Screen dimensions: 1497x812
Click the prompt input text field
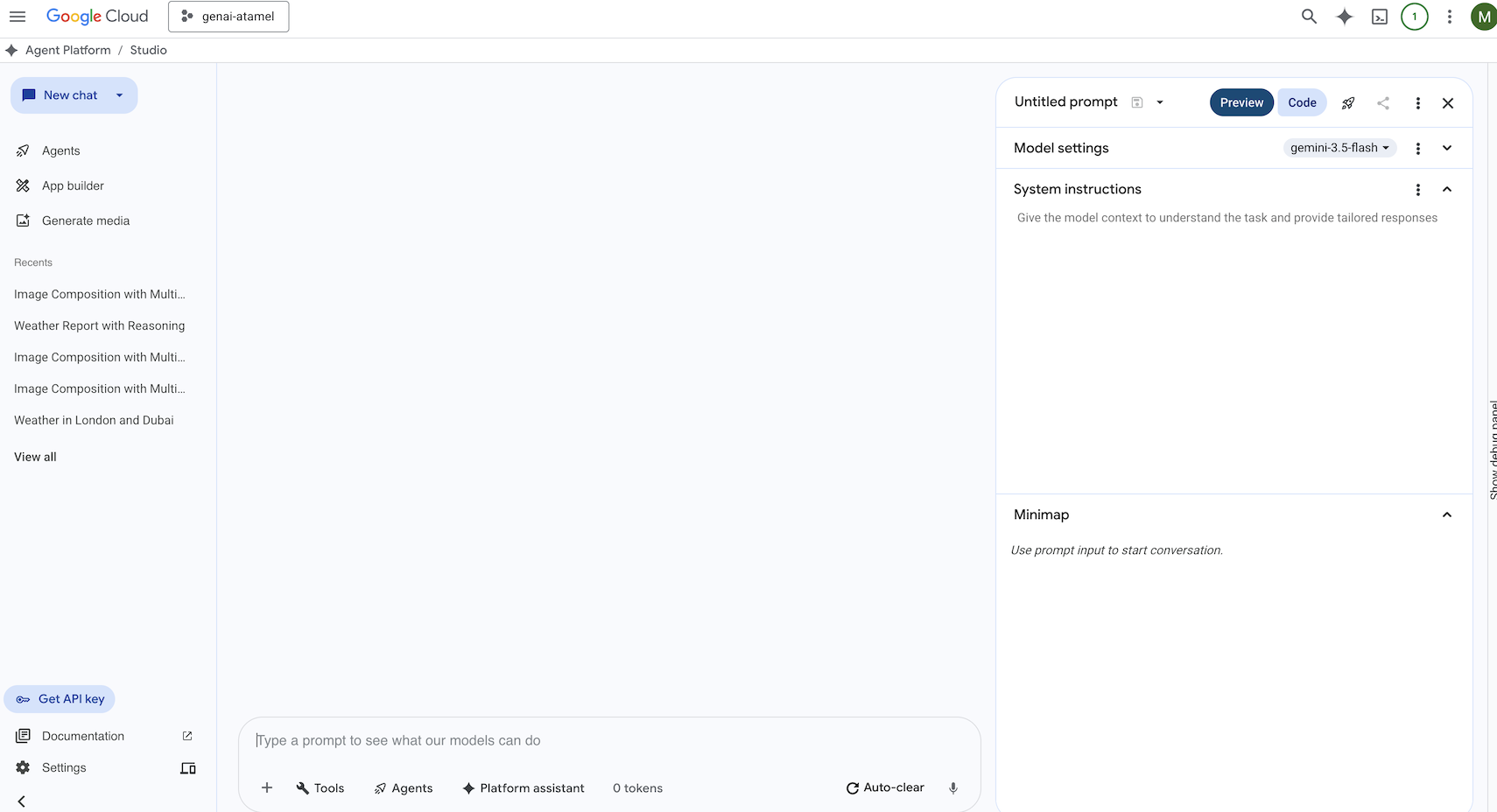(609, 740)
